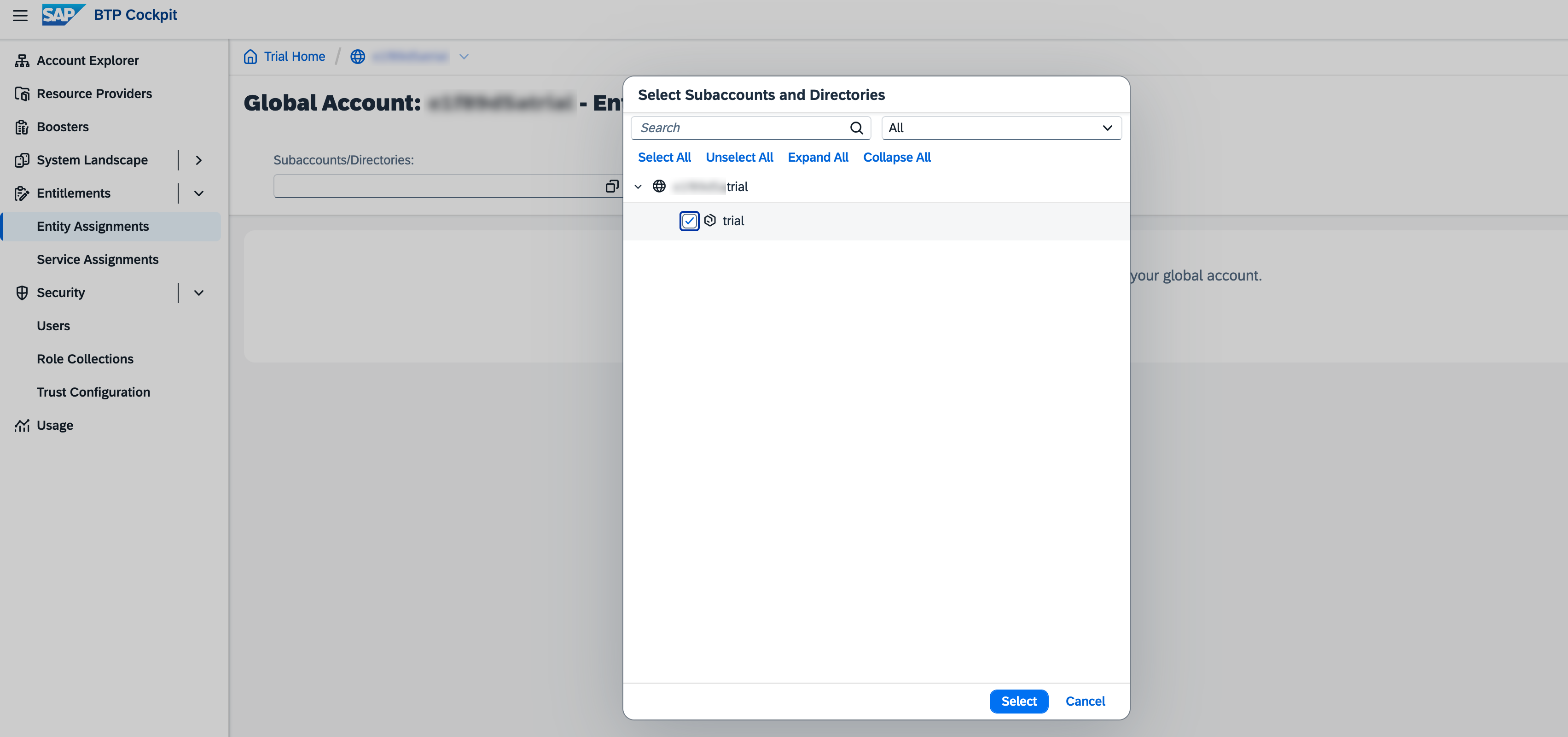The image size is (1568, 737).
Task: Go to Role Collections
Action: (x=85, y=359)
